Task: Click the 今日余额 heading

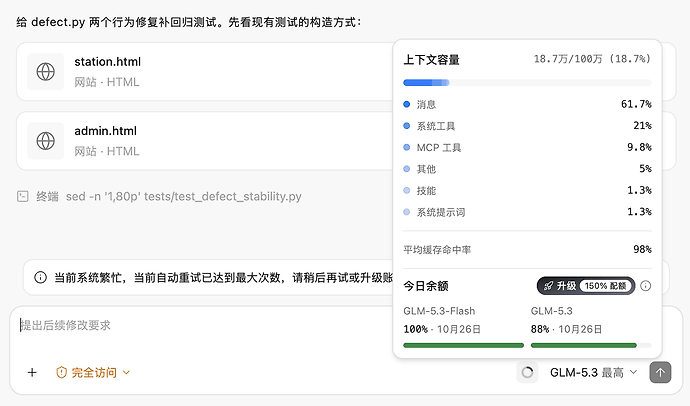Action: pyautogui.click(x=426, y=286)
